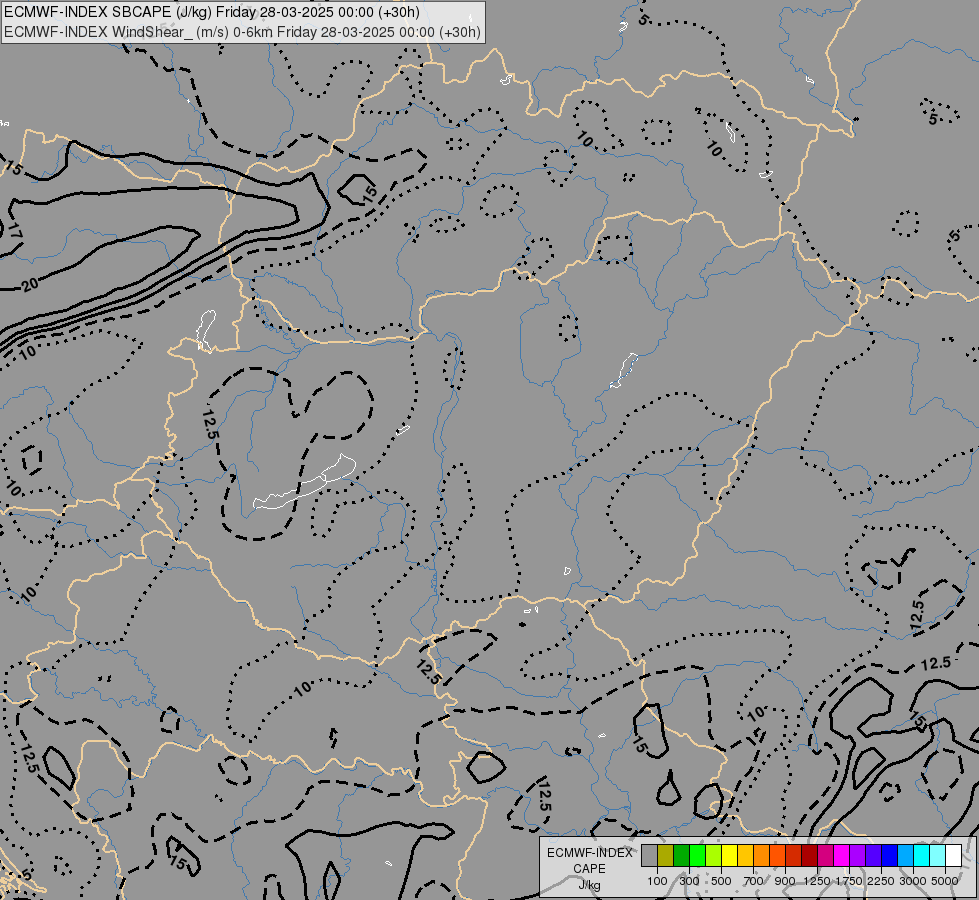
Task: Pick the pure yellow legend swatch
Action: [729, 856]
